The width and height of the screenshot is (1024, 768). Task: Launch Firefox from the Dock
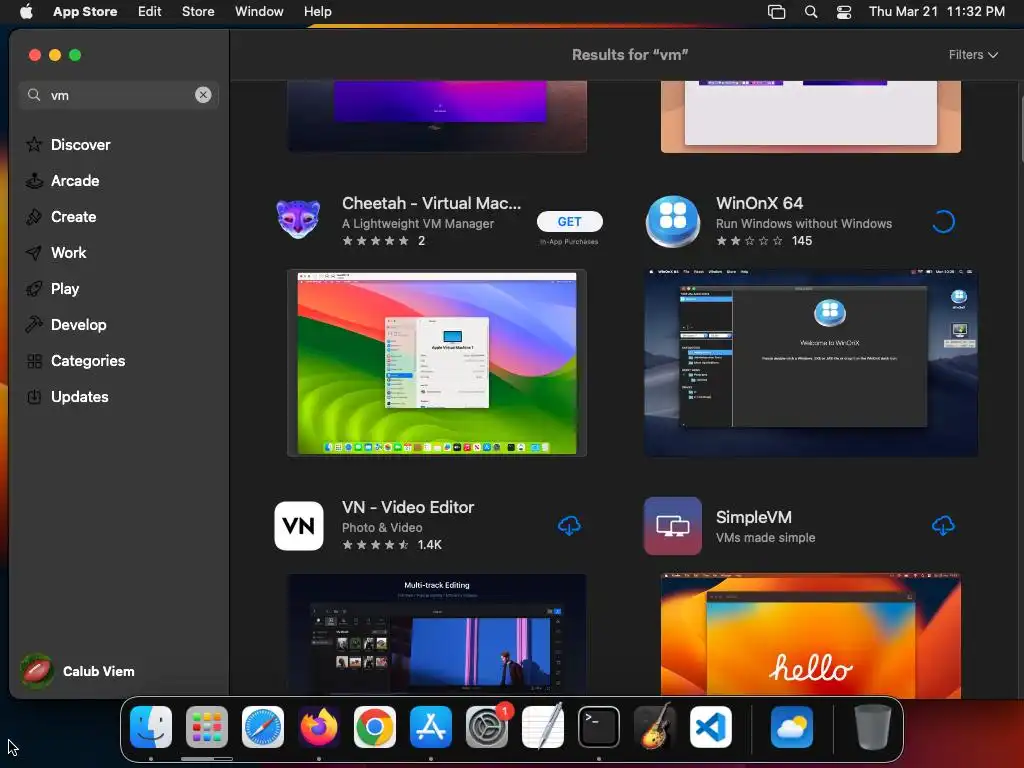[319, 727]
